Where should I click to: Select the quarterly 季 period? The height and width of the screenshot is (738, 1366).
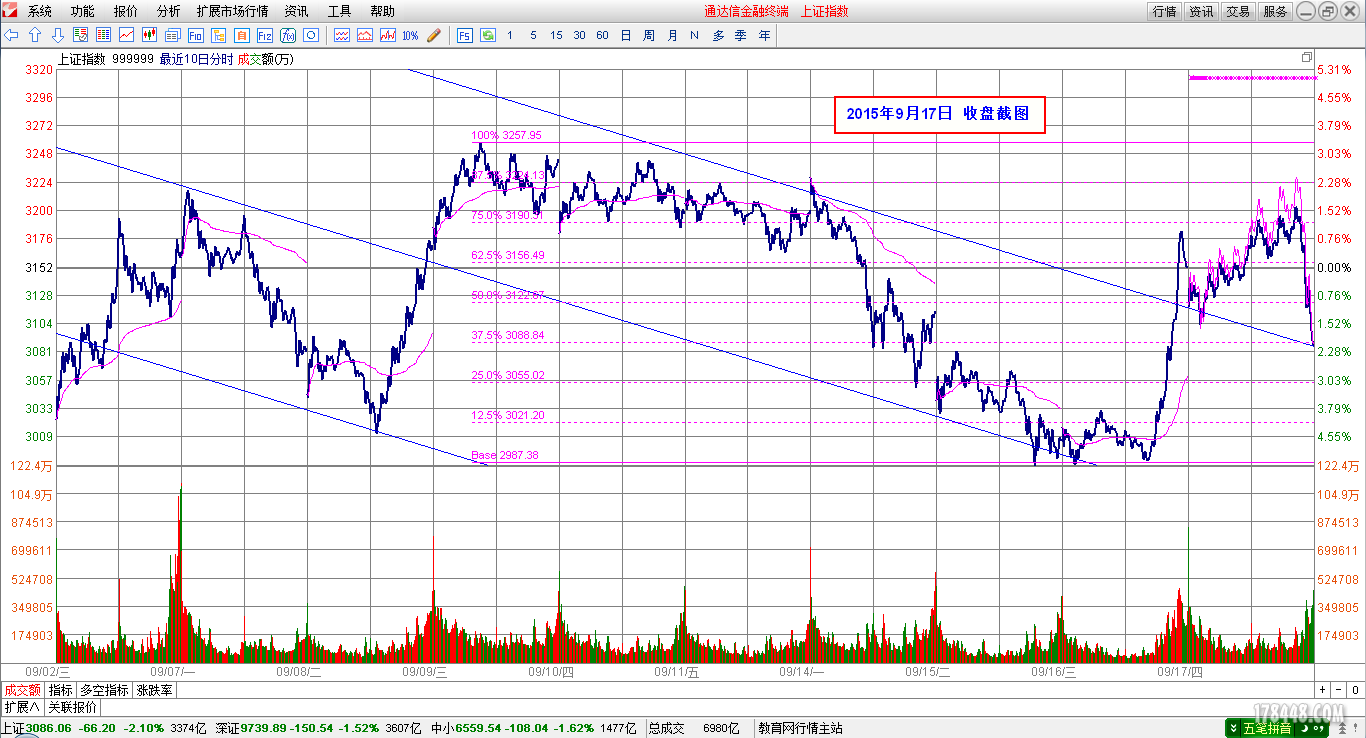[741, 35]
